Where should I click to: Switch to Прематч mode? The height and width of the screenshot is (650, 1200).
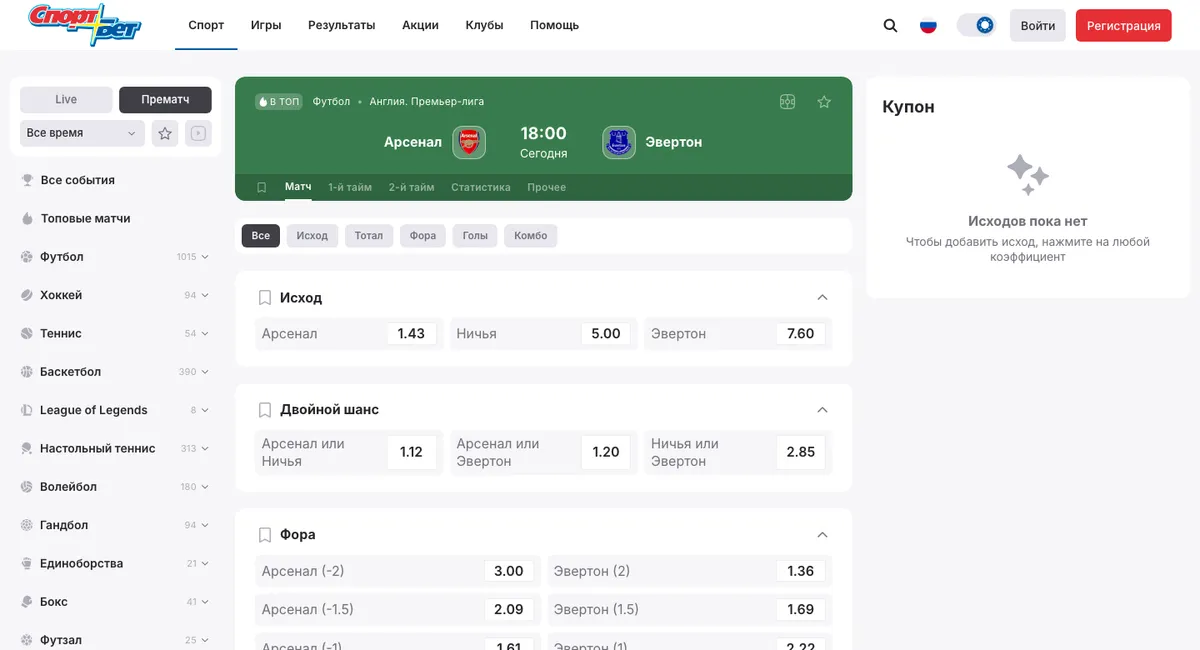[165, 100]
